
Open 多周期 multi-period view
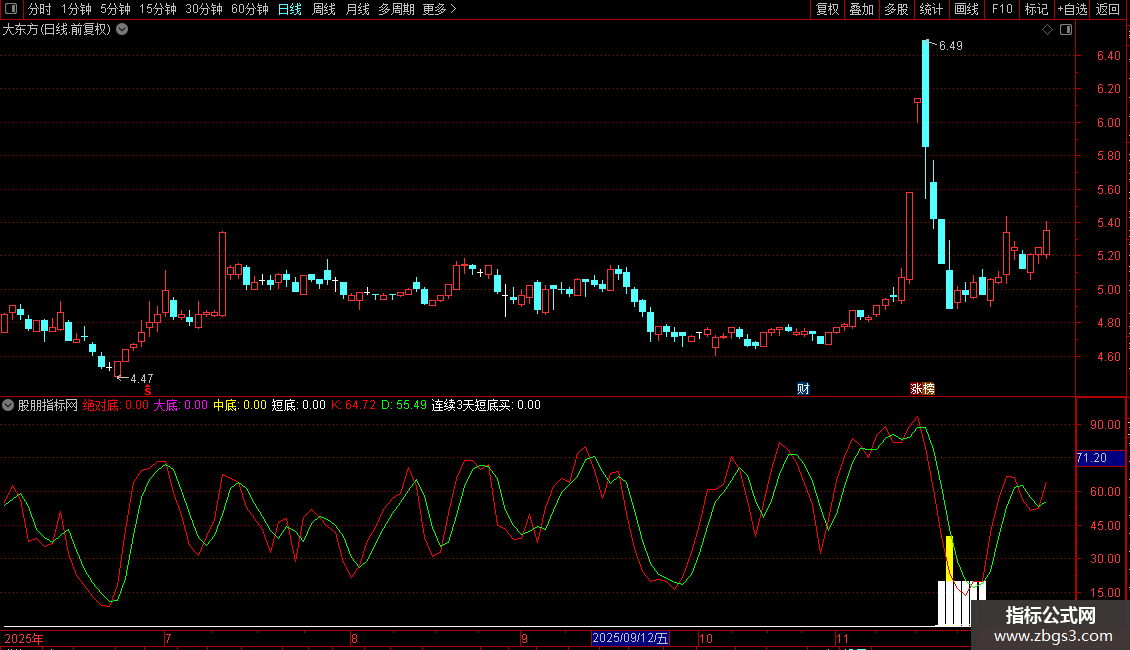tap(396, 9)
